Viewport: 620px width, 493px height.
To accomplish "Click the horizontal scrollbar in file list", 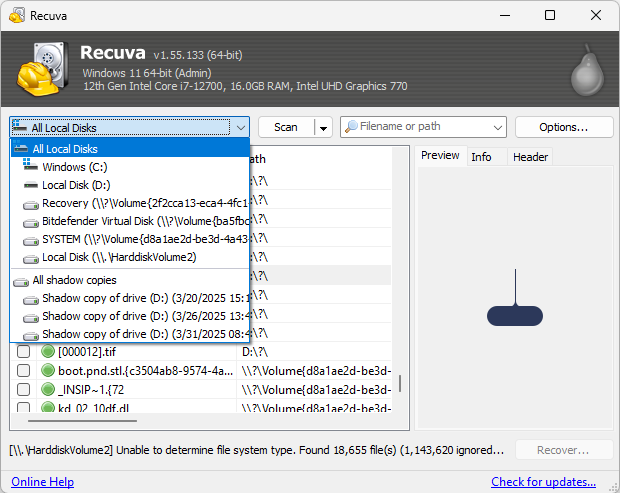I will tap(82, 421).
